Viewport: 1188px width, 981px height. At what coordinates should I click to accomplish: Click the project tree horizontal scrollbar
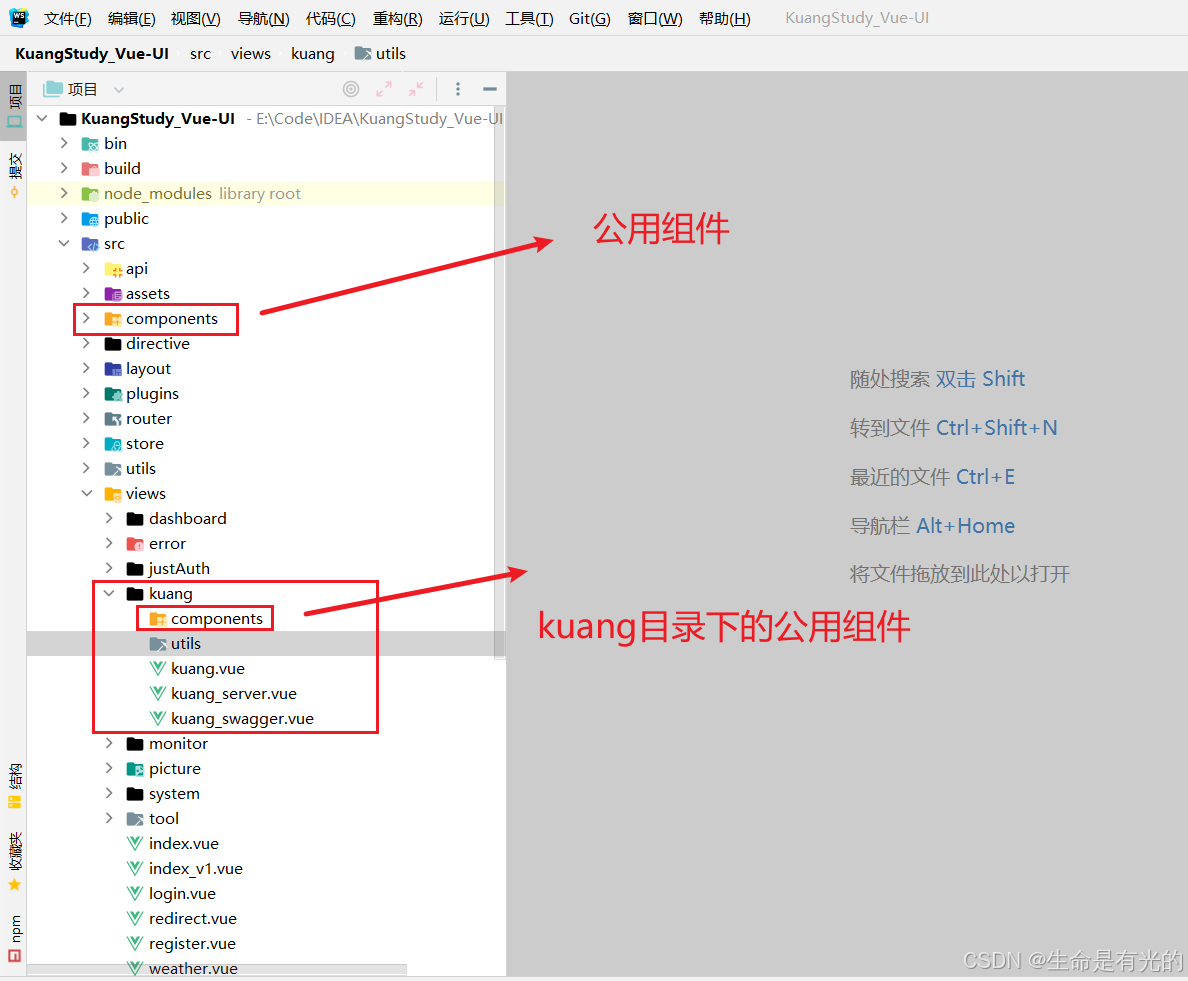[217, 969]
